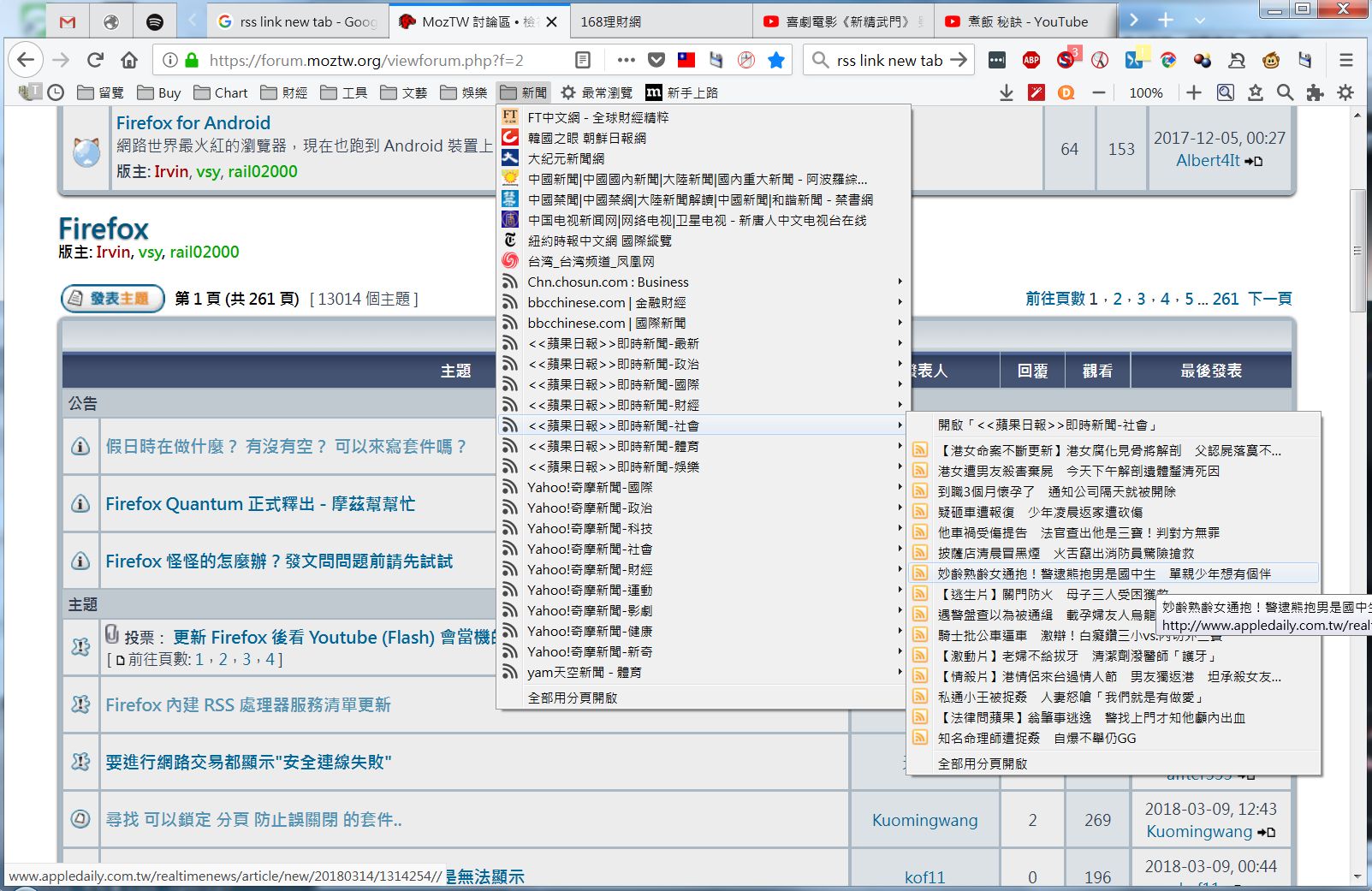
Task: Click the address bar URL field
Action: (x=366, y=60)
